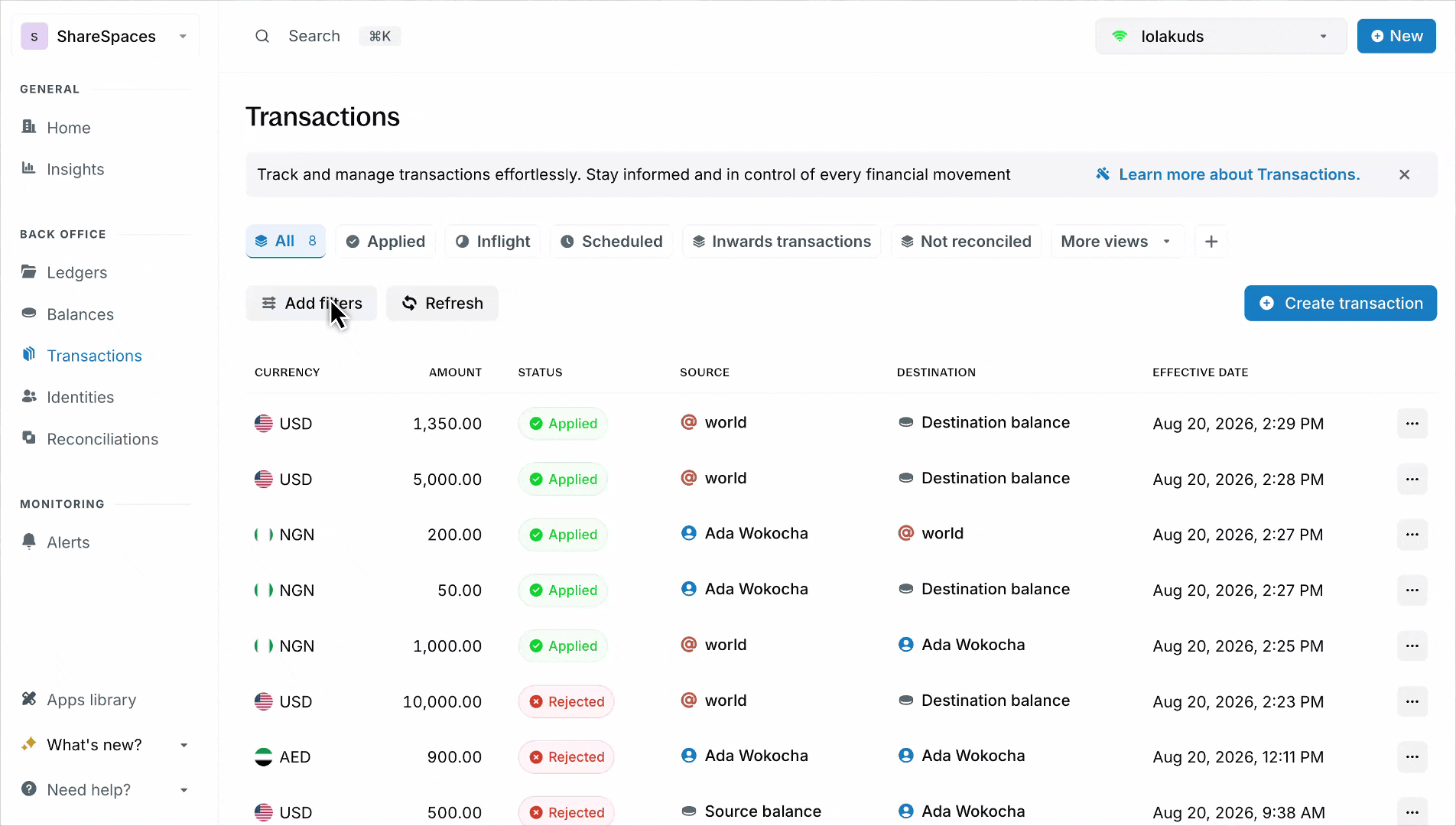Go to Insights chart icon
This screenshot has width=1456, height=826.
[29, 168]
